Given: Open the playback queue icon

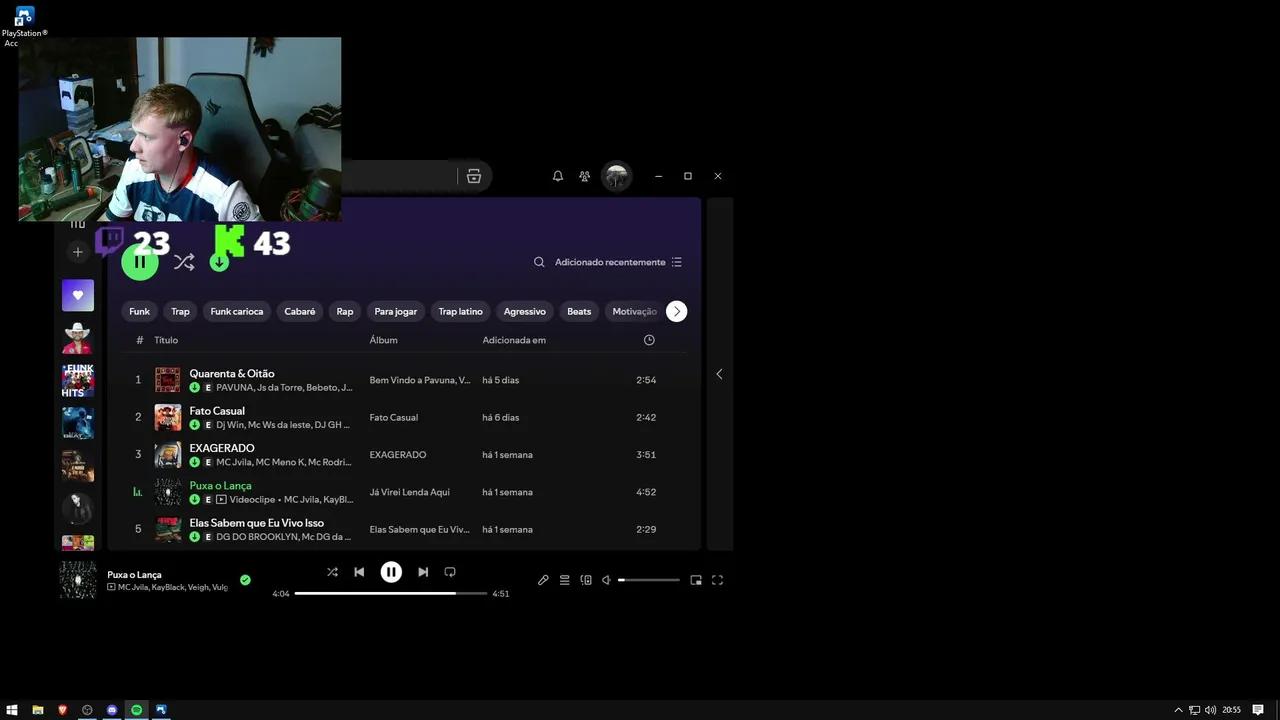Looking at the screenshot, I should (565, 580).
